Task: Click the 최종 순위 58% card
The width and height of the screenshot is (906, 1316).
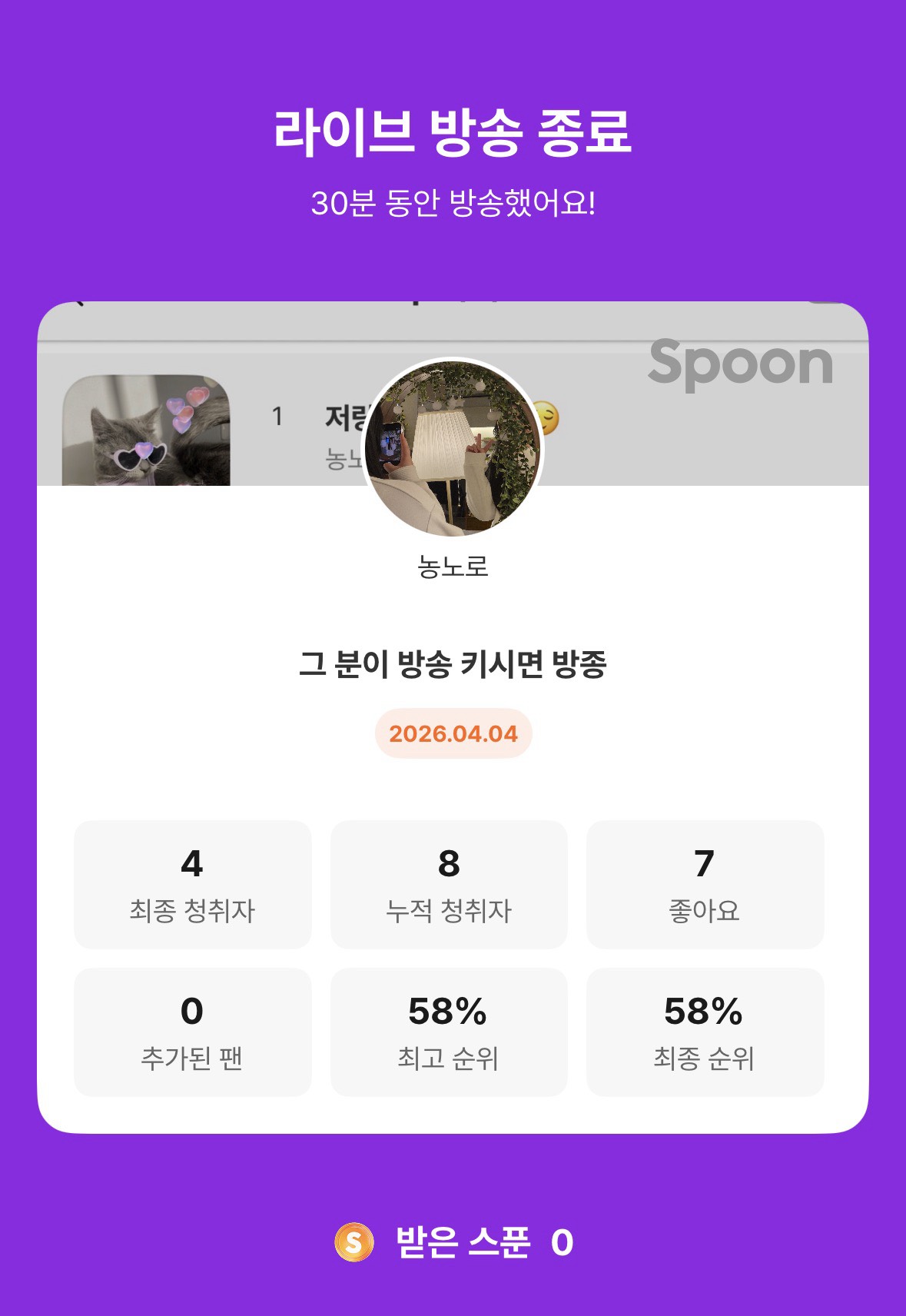Action: point(705,1032)
